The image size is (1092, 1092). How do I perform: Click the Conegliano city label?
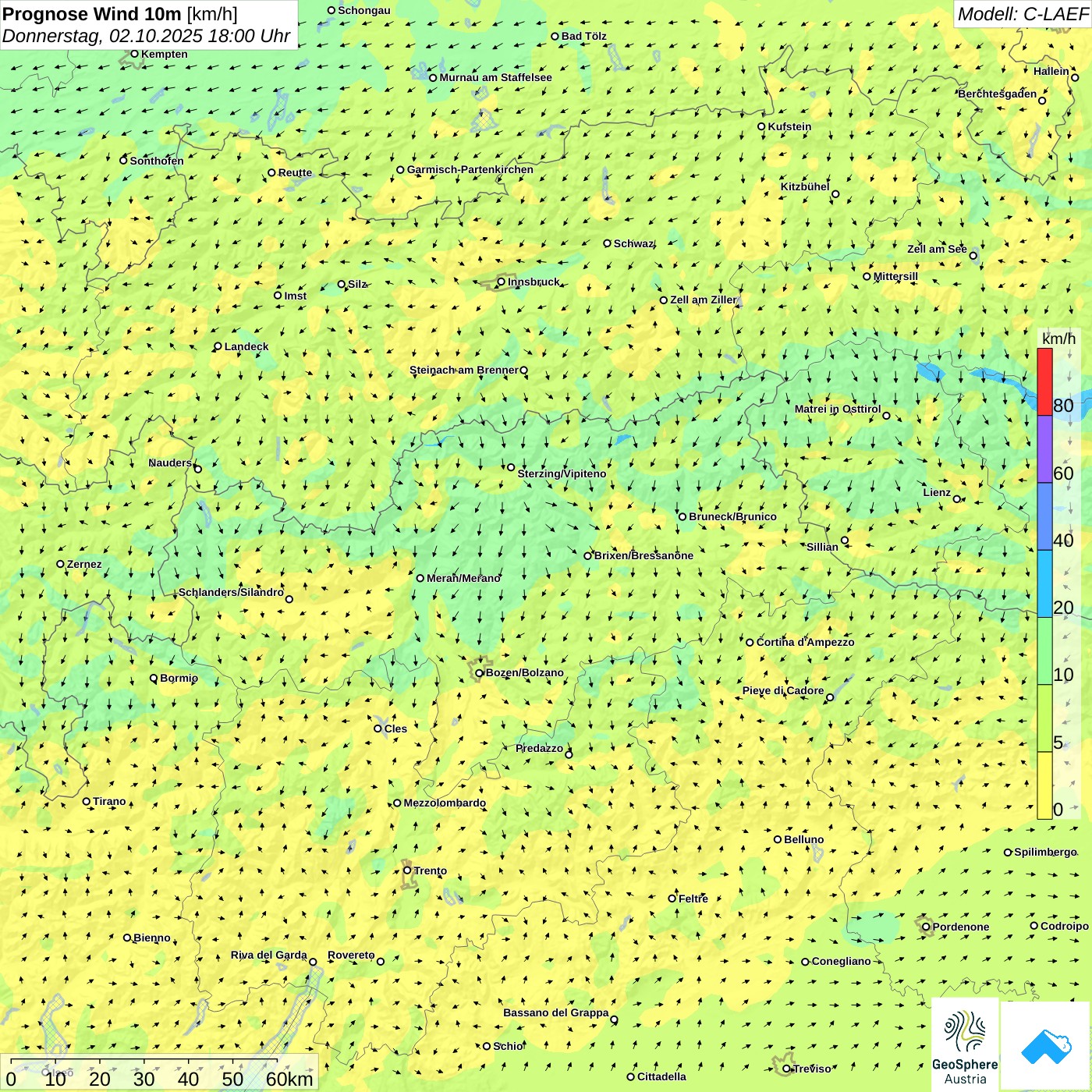click(842, 961)
